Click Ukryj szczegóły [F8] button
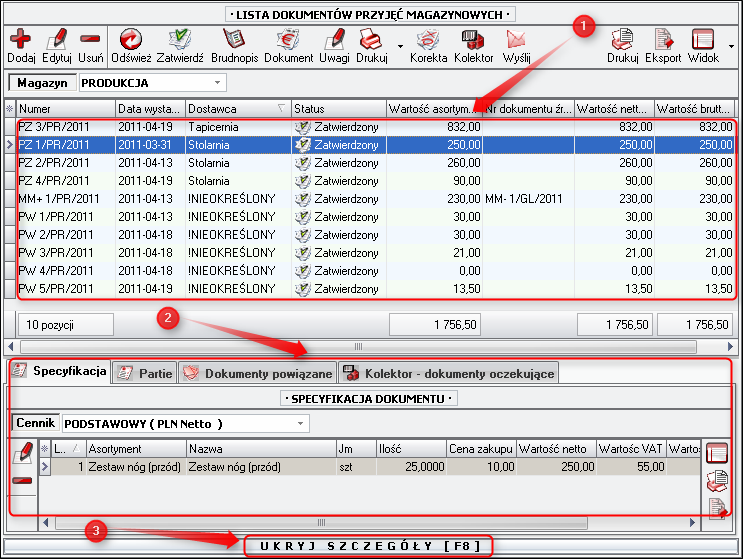743x559 pixels. click(370, 546)
